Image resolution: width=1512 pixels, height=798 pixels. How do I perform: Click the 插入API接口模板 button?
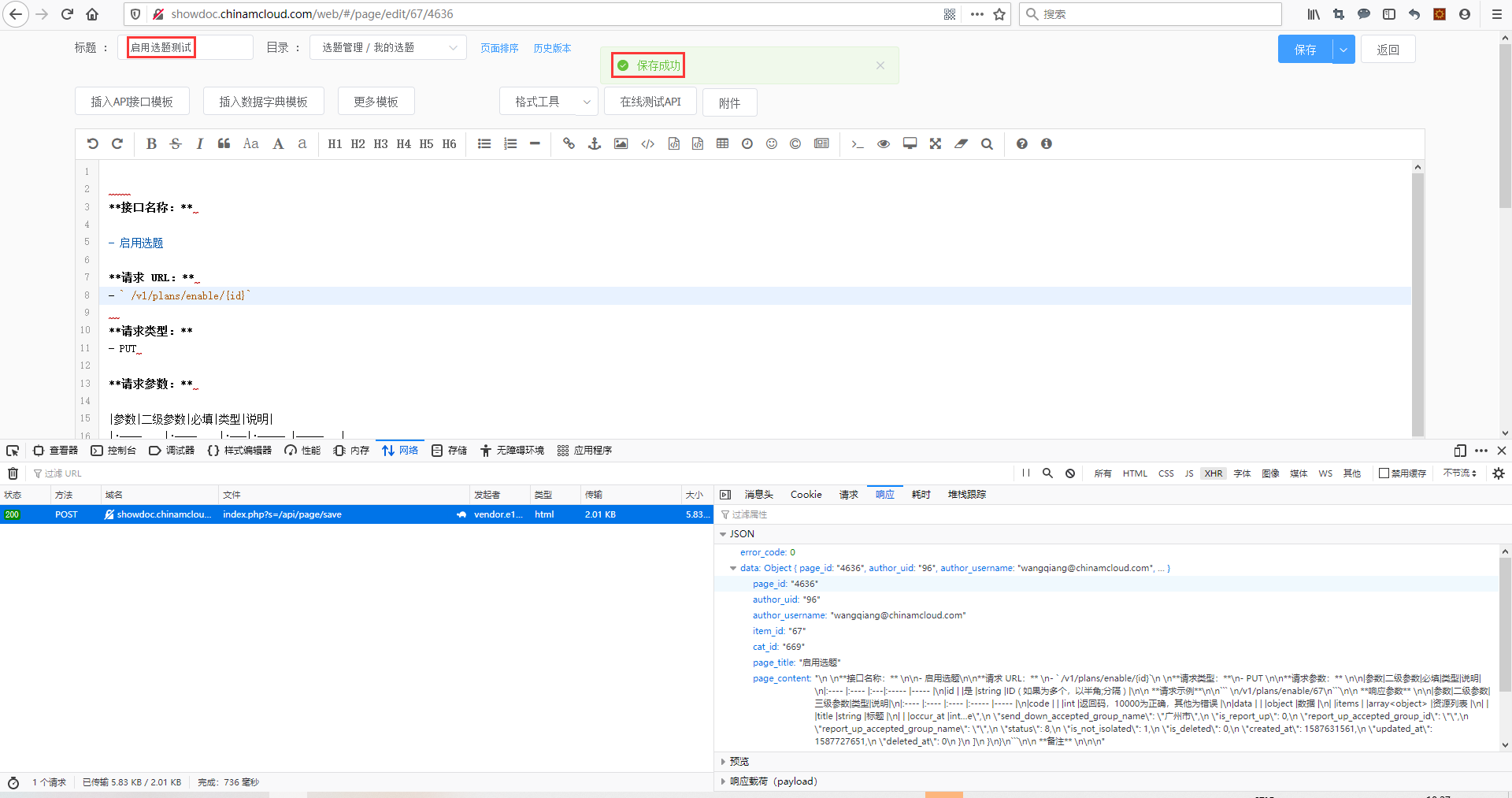132,102
